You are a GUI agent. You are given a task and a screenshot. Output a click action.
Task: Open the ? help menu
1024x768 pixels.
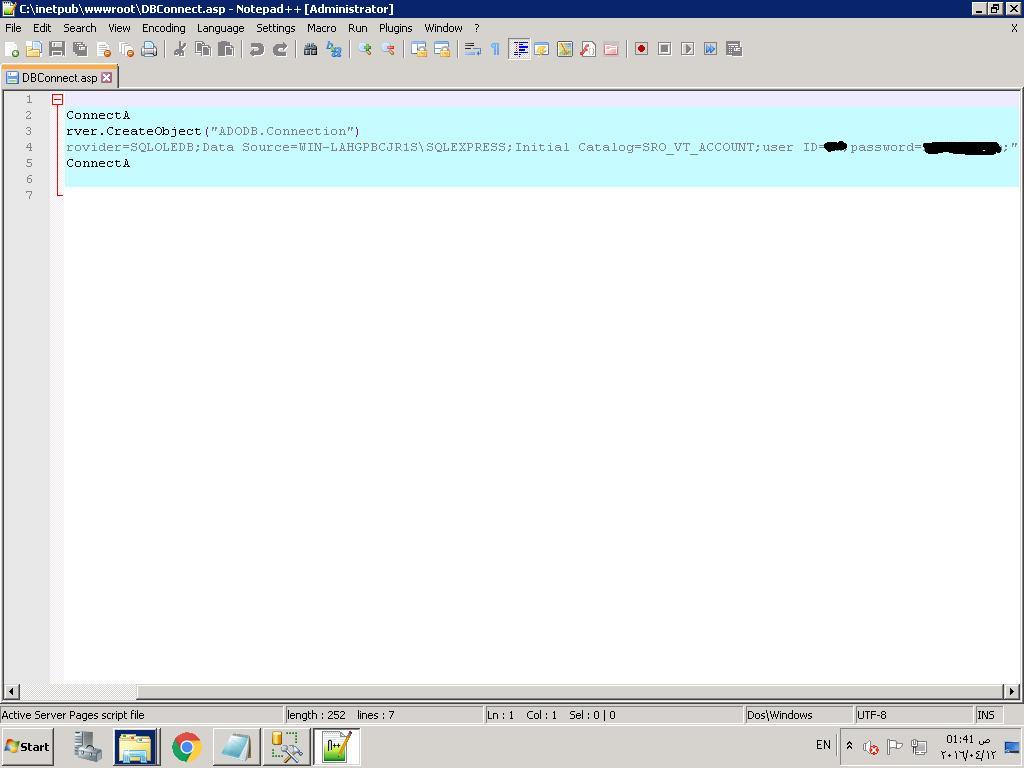(477, 28)
